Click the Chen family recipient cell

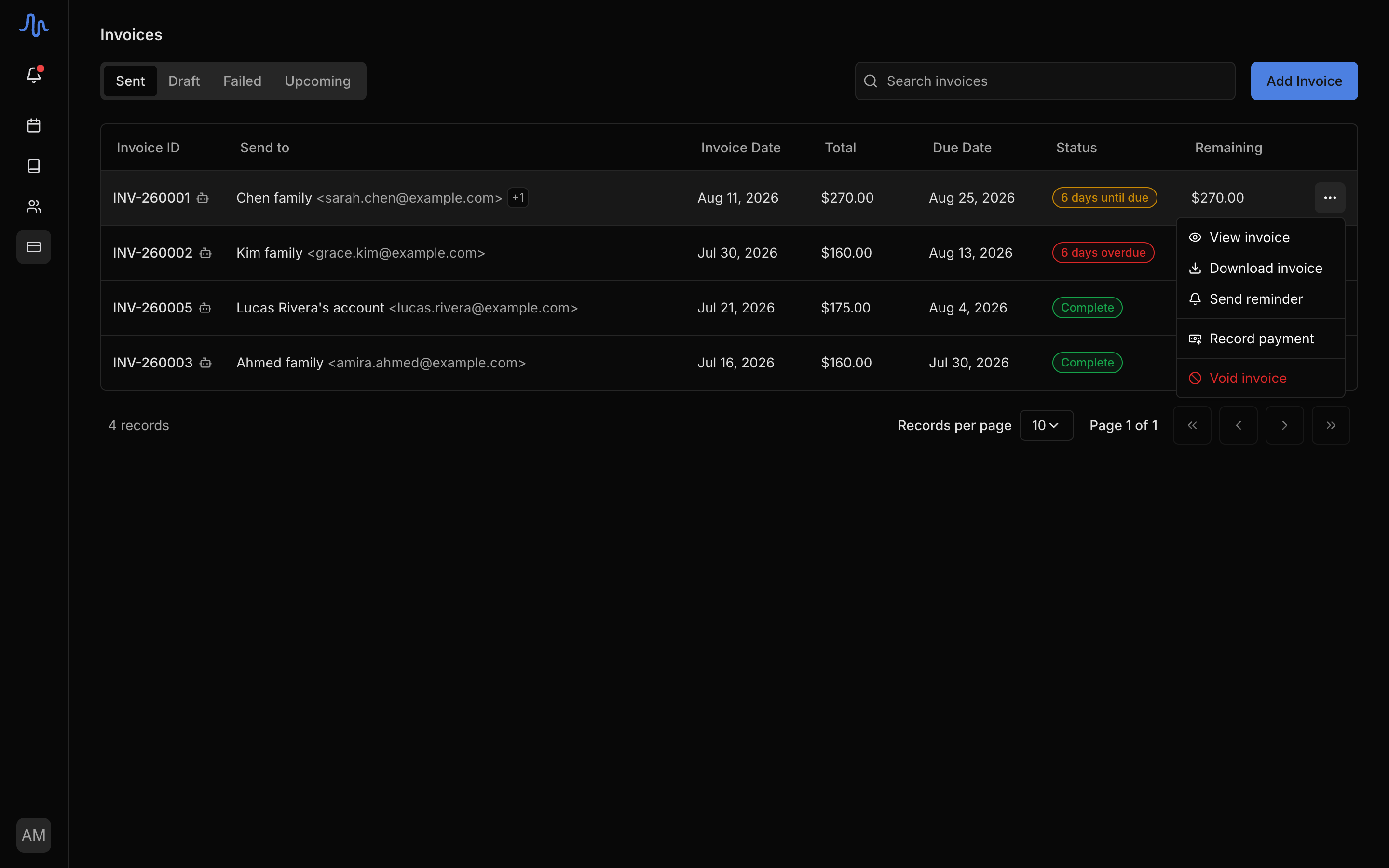(369, 198)
